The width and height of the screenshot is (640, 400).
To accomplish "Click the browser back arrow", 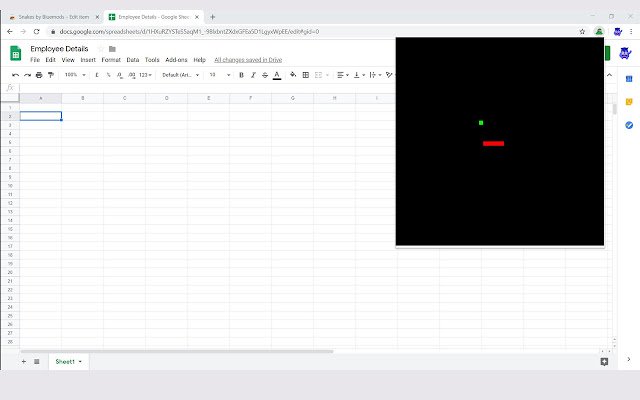I will coord(10,31).
